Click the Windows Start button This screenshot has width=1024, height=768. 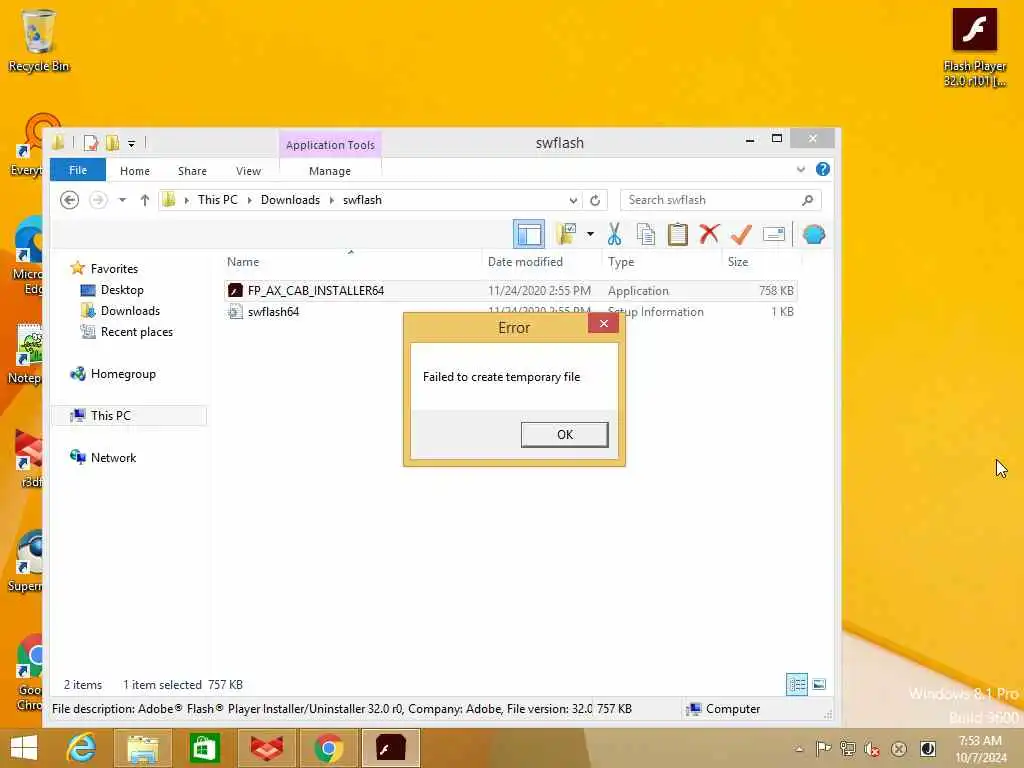24,747
